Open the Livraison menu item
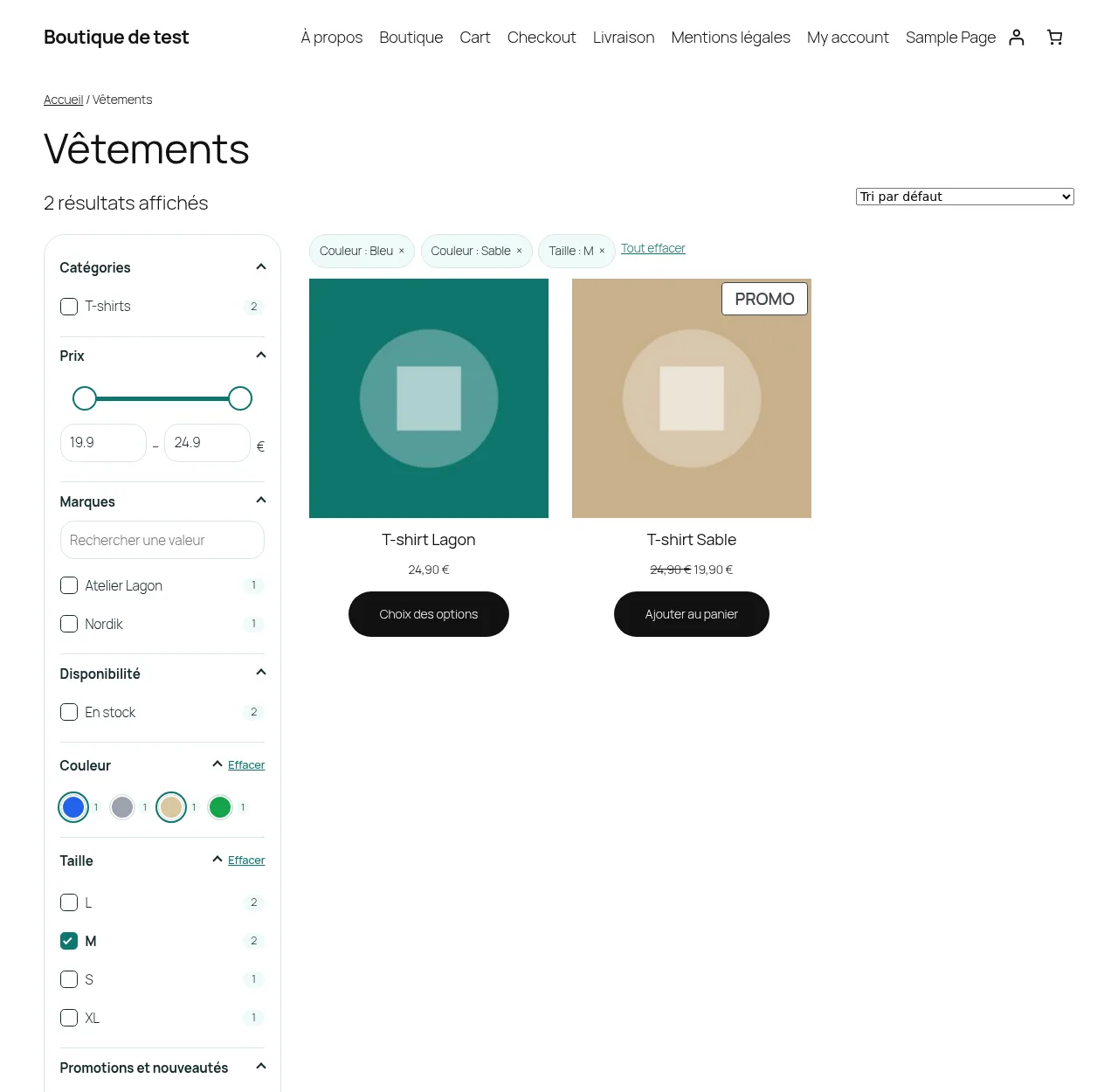1118x1092 pixels. pyautogui.click(x=624, y=38)
